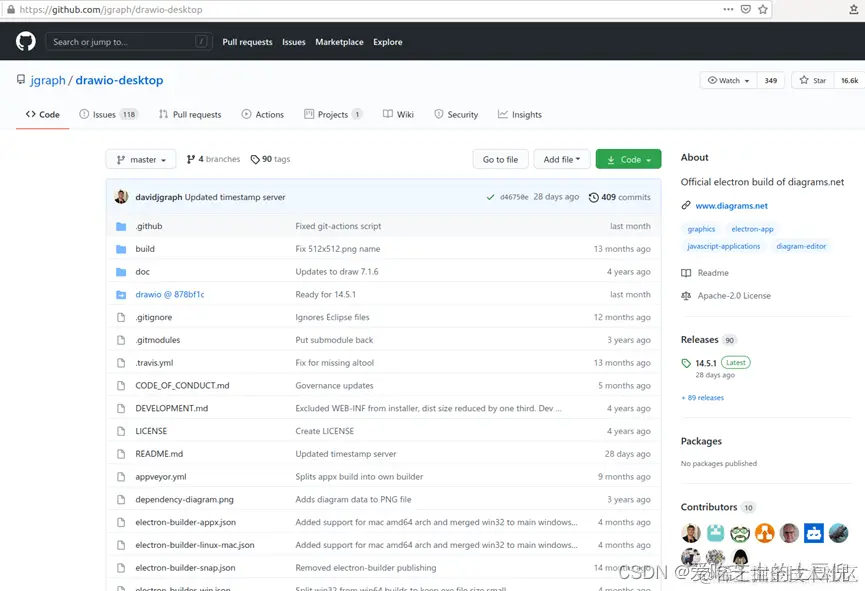Viewport: 865px width, 591px height.
Task: Open the www.diagrams.net link
Action: tap(731, 206)
